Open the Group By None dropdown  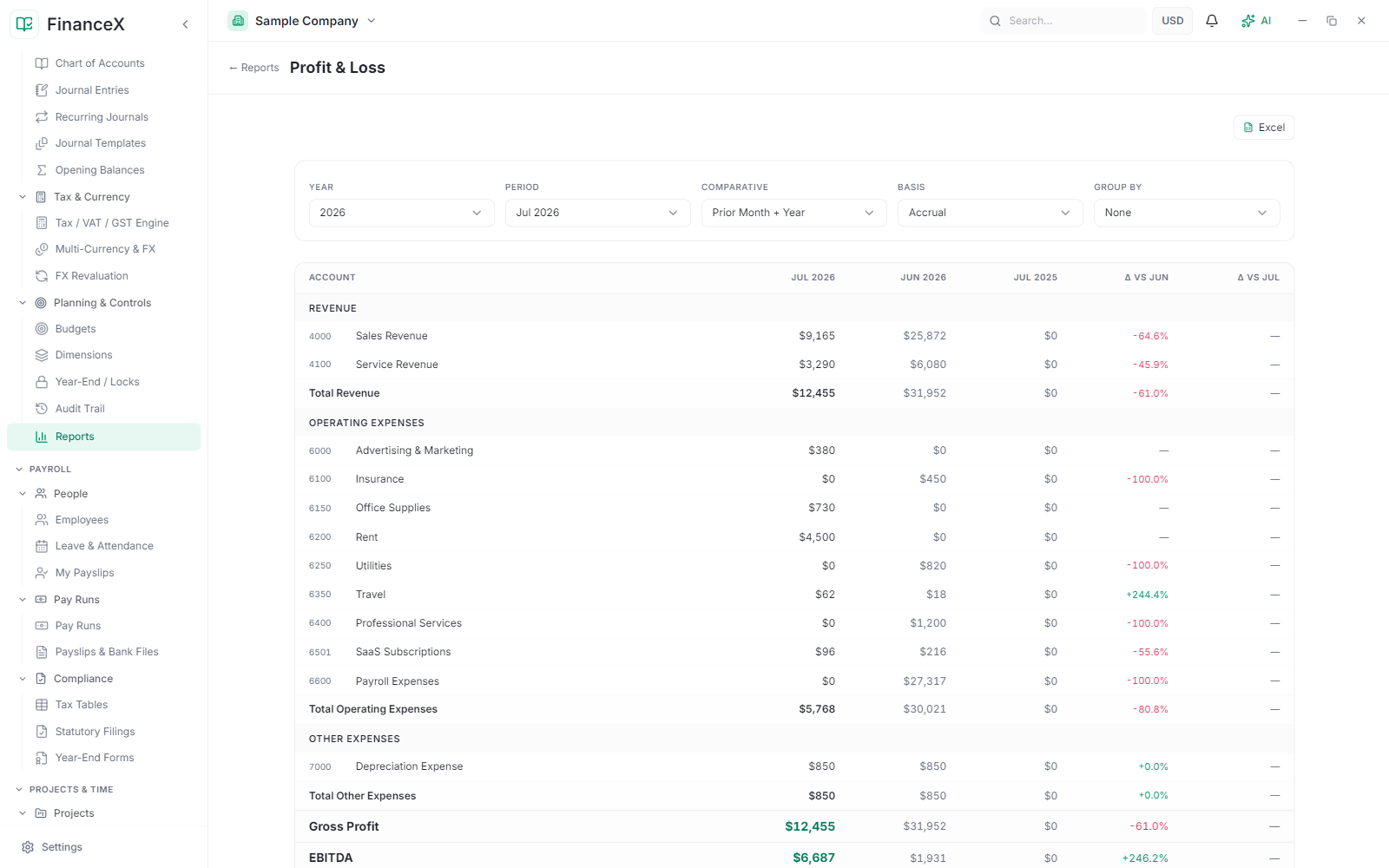click(x=1187, y=213)
